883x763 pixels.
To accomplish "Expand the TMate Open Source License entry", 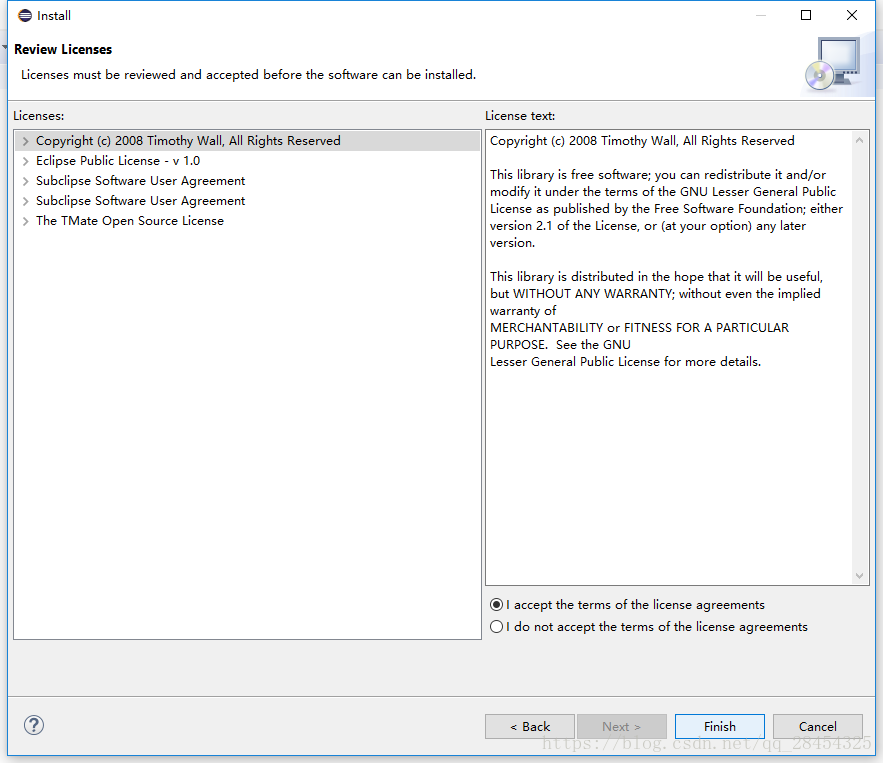I will coord(25,221).
